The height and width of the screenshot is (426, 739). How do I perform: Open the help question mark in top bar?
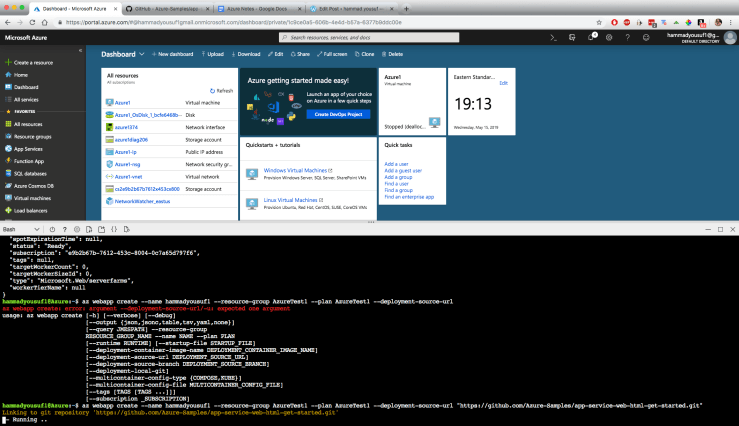pos(627,37)
